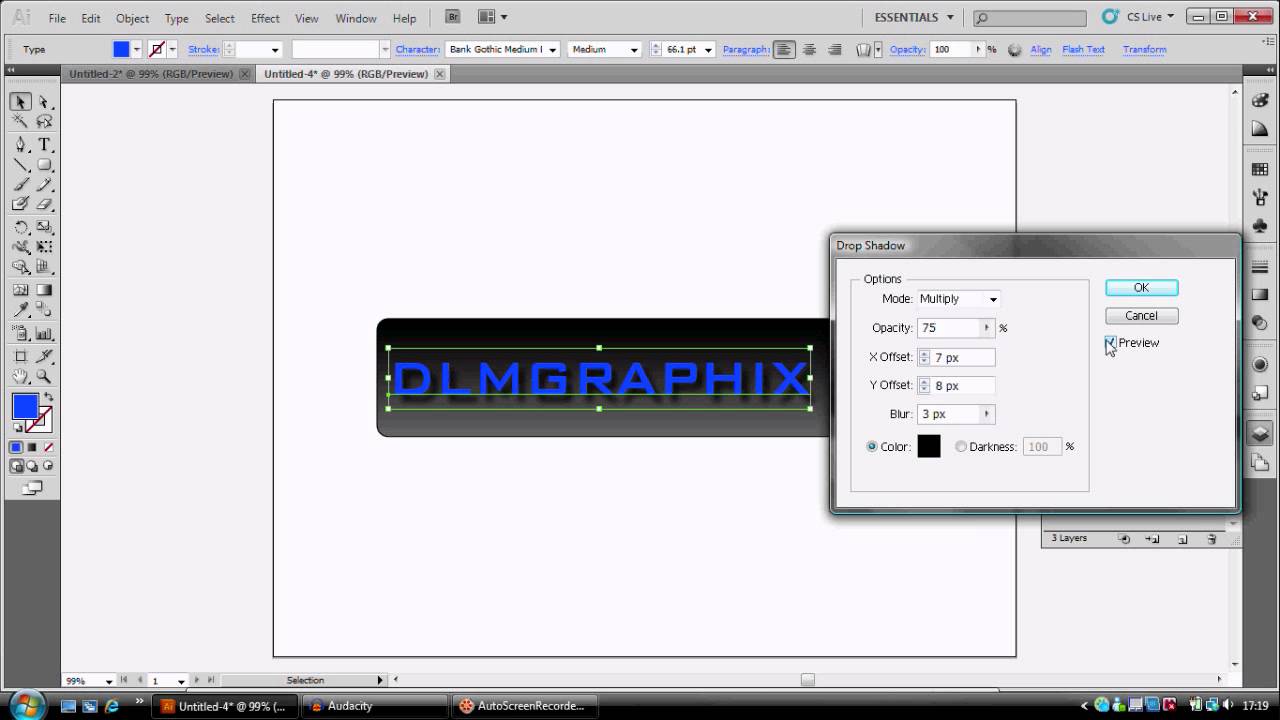The width and height of the screenshot is (1280, 720).
Task: Open the Paragraph panel link
Action: (746, 49)
